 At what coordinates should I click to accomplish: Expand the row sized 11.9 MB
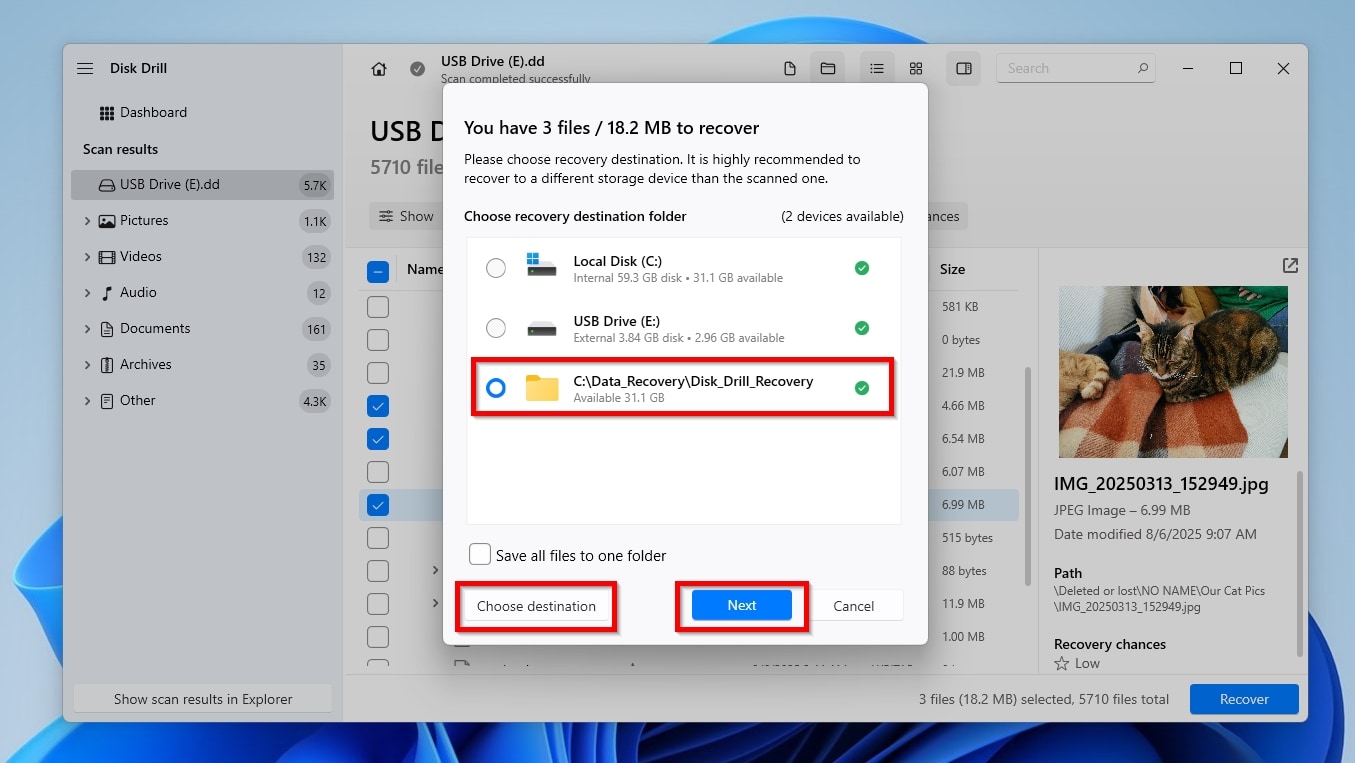tap(435, 604)
